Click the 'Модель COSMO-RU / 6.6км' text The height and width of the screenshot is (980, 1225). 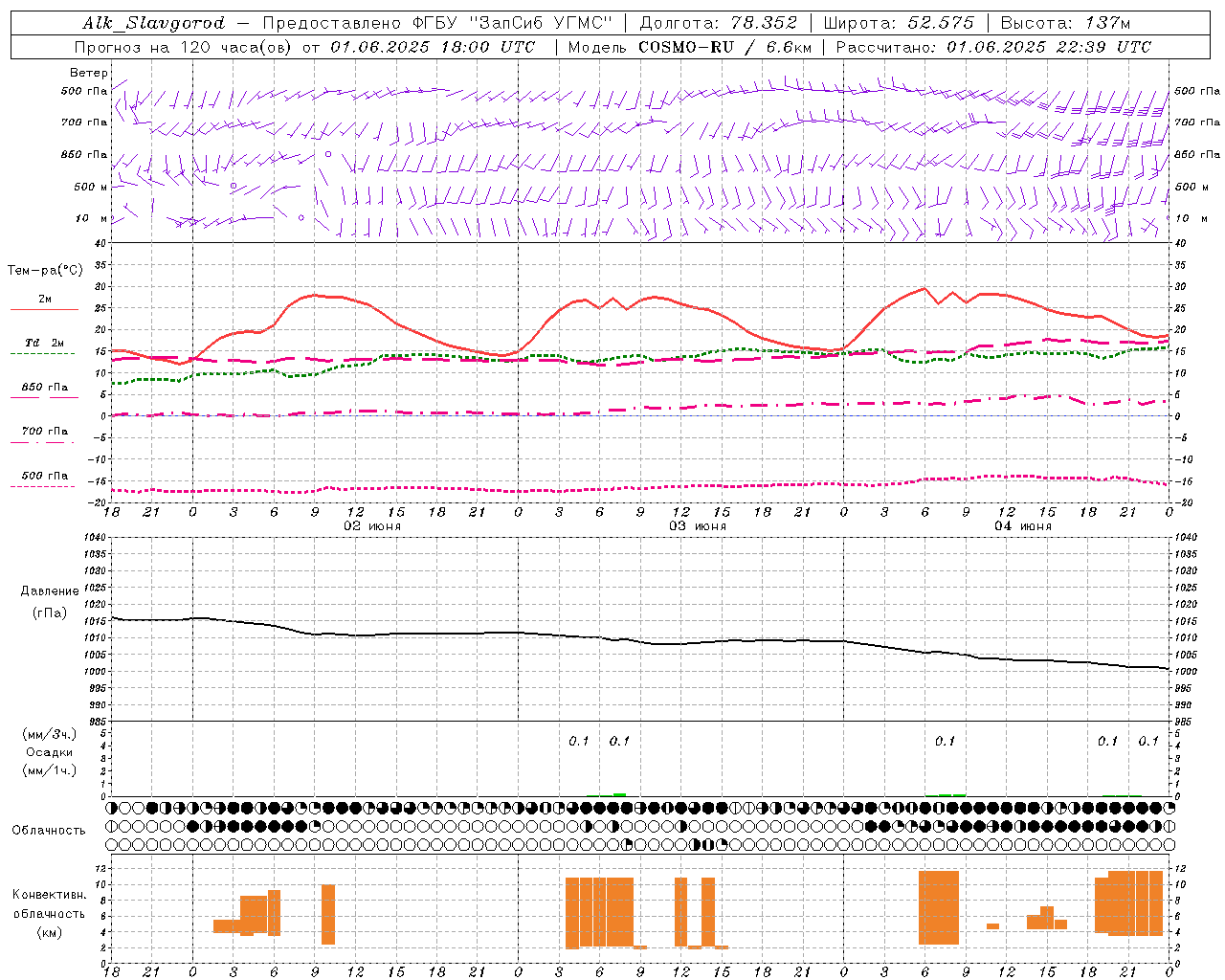(689, 47)
